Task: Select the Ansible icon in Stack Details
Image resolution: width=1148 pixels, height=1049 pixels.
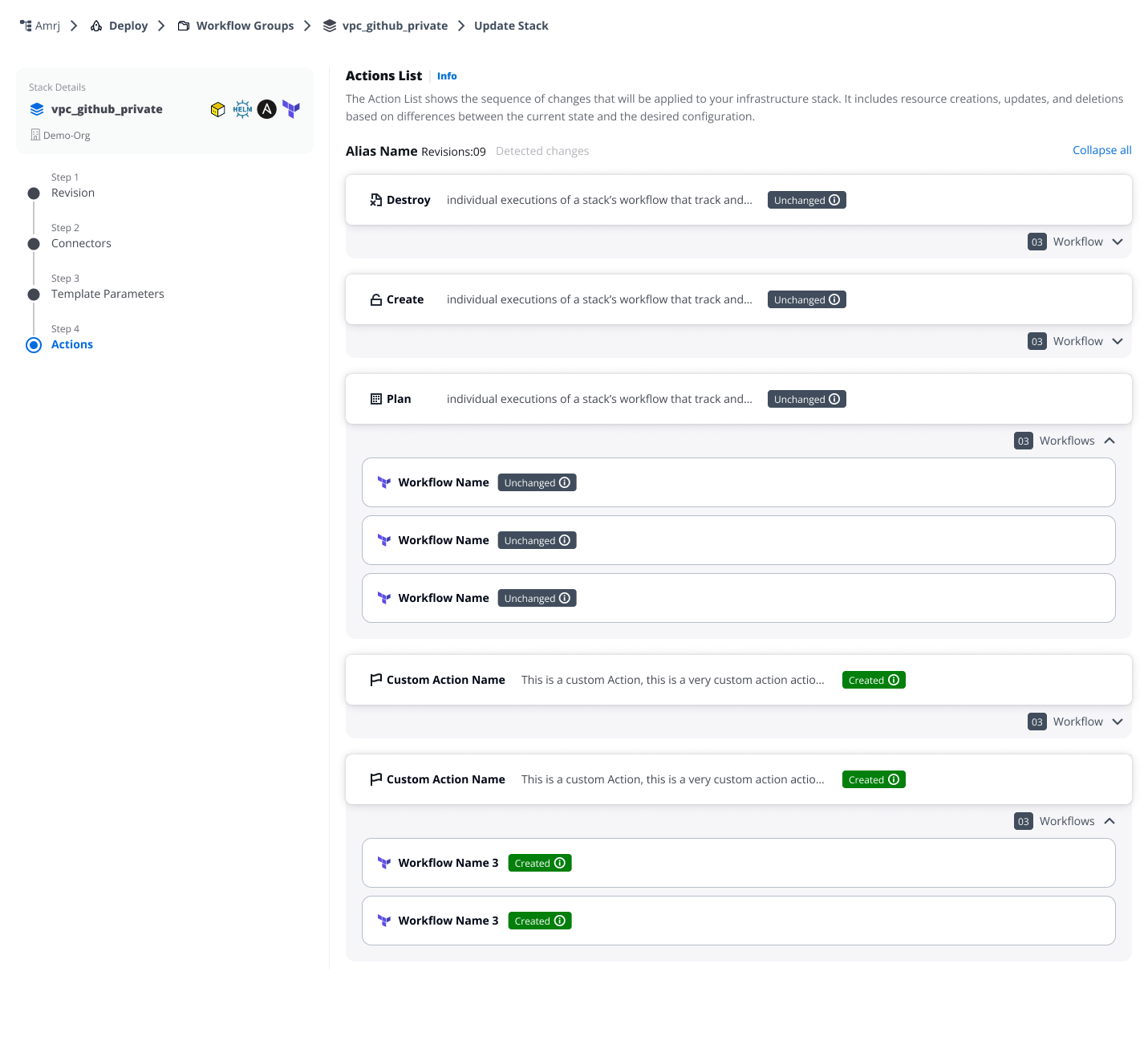Action: [266, 108]
